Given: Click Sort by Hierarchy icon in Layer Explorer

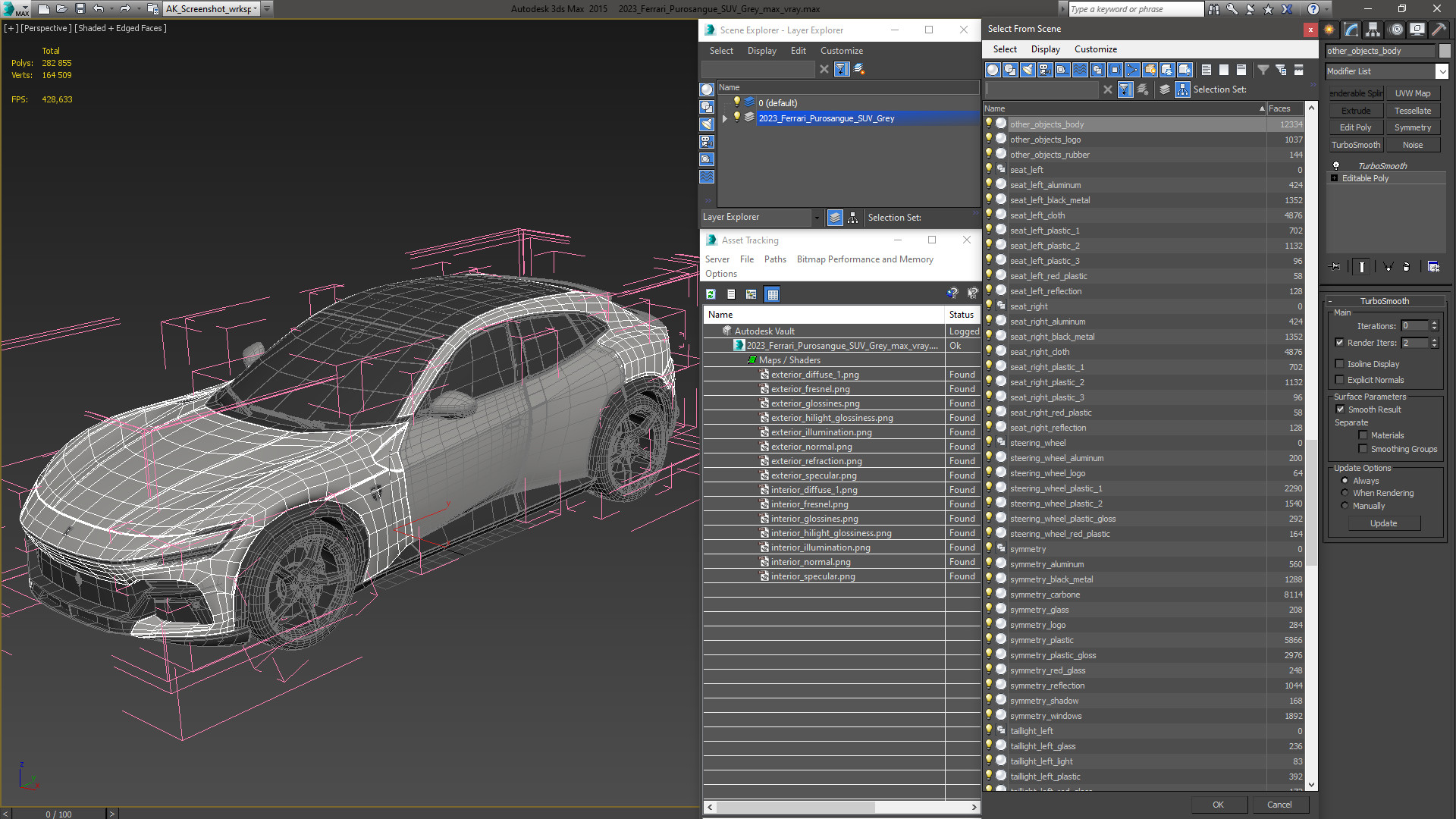Looking at the screenshot, I should 853,218.
